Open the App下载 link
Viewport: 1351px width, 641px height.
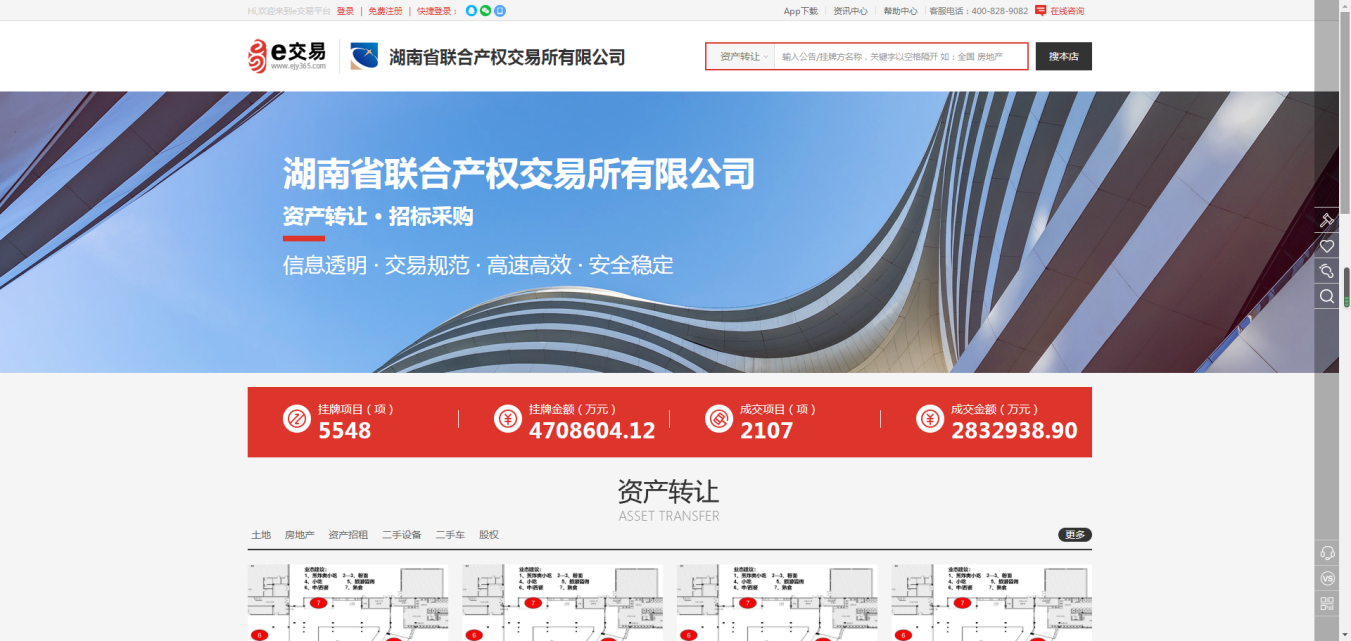pos(800,11)
